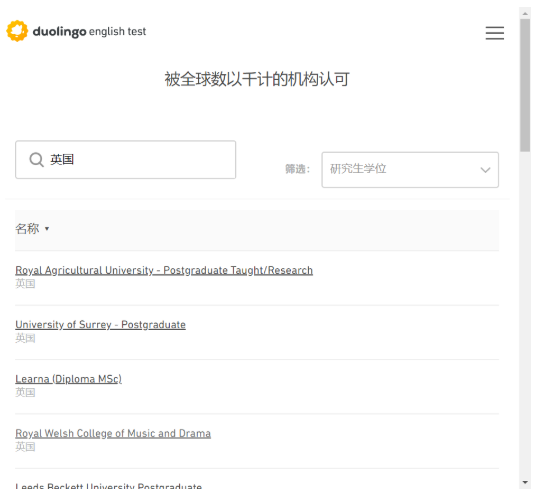Click 英国 under Royal Welsh College
The height and width of the screenshot is (492, 541).
coord(25,447)
